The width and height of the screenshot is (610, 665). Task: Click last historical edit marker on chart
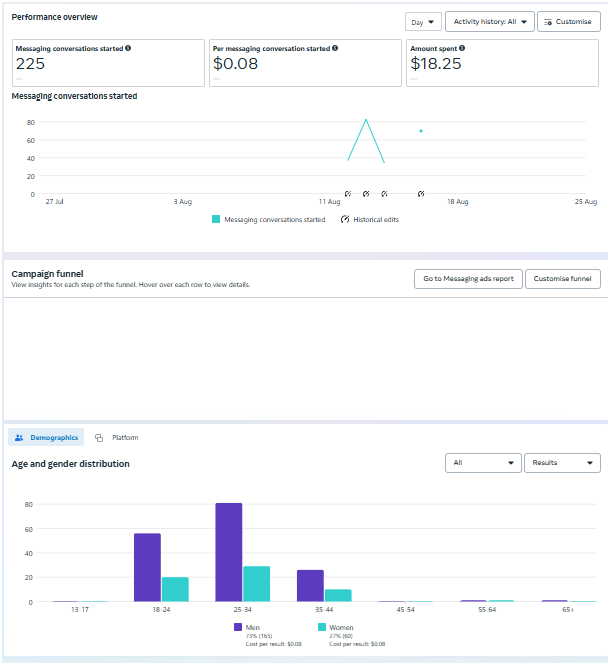click(x=421, y=194)
